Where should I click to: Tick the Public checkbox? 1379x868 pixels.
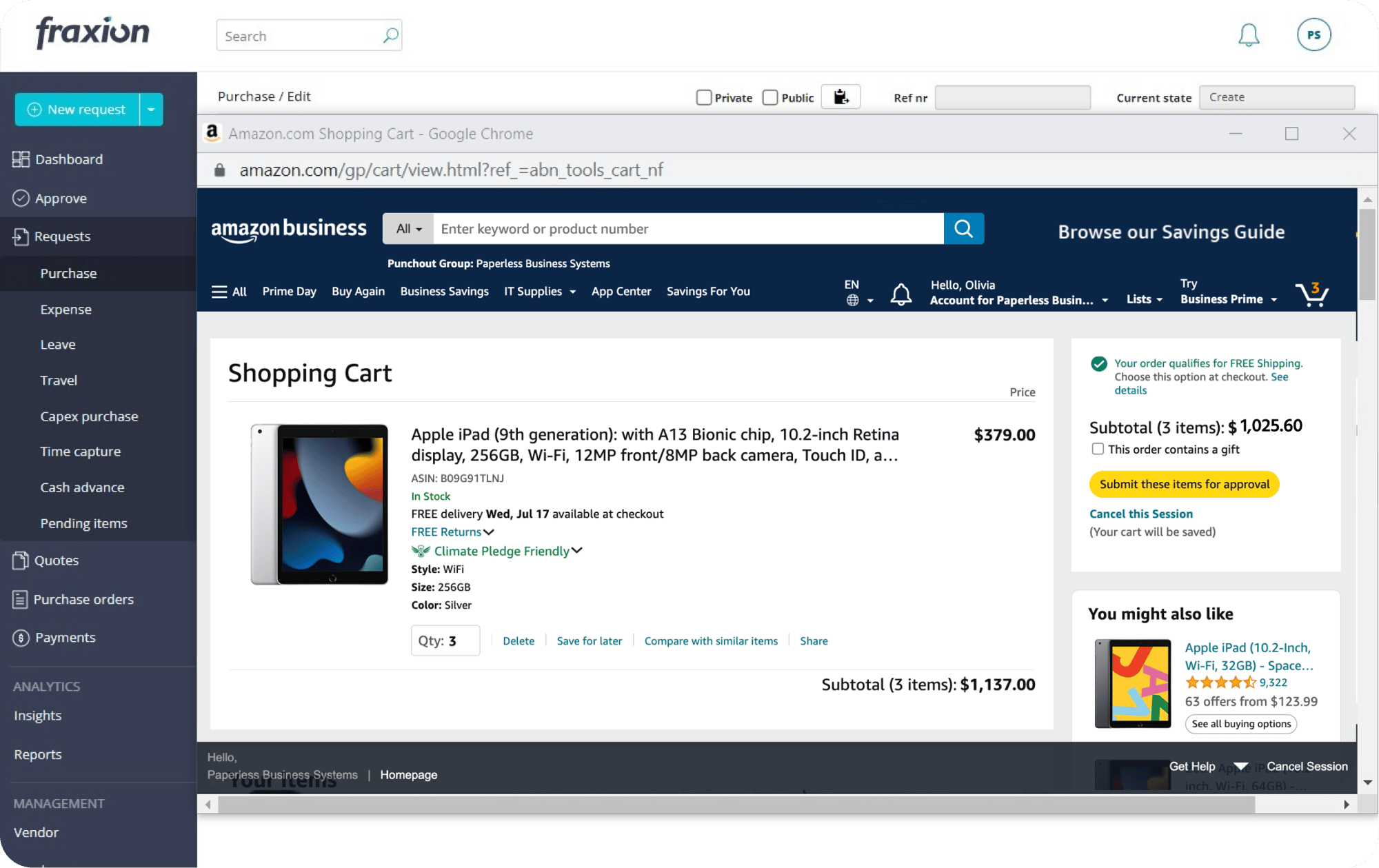click(770, 97)
